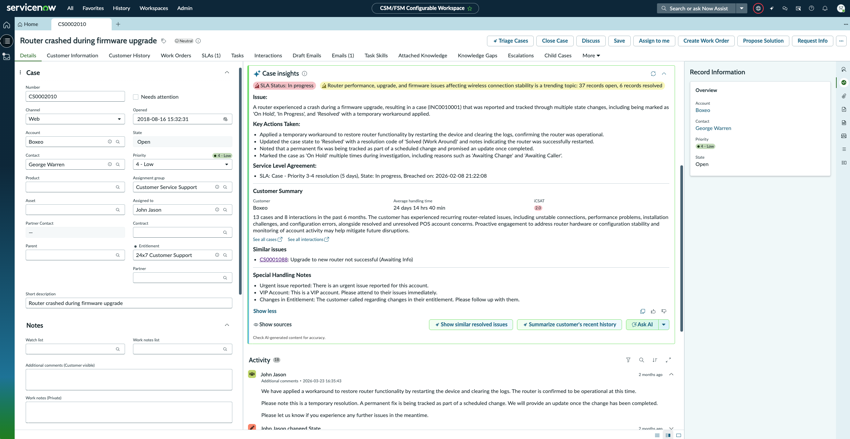Open the globe scope selector icon
The height and width of the screenshot is (439, 850).
tap(758, 9)
